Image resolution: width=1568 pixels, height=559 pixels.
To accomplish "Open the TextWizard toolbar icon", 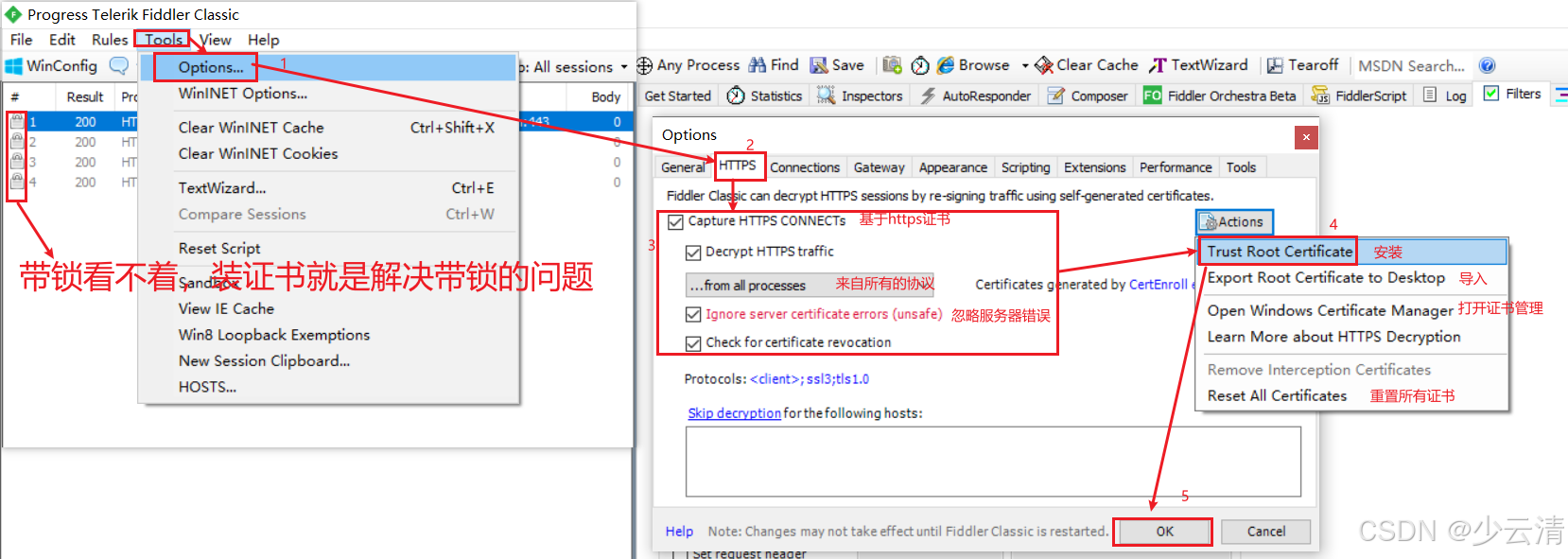I will (1159, 65).
